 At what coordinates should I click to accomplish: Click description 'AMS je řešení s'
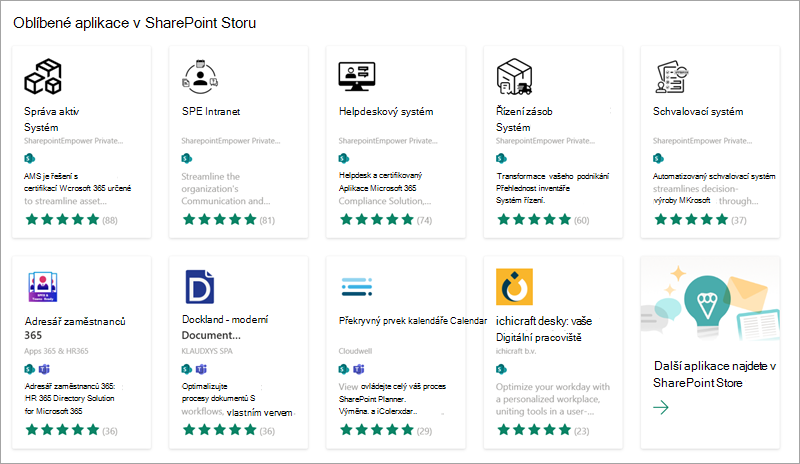point(77,188)
